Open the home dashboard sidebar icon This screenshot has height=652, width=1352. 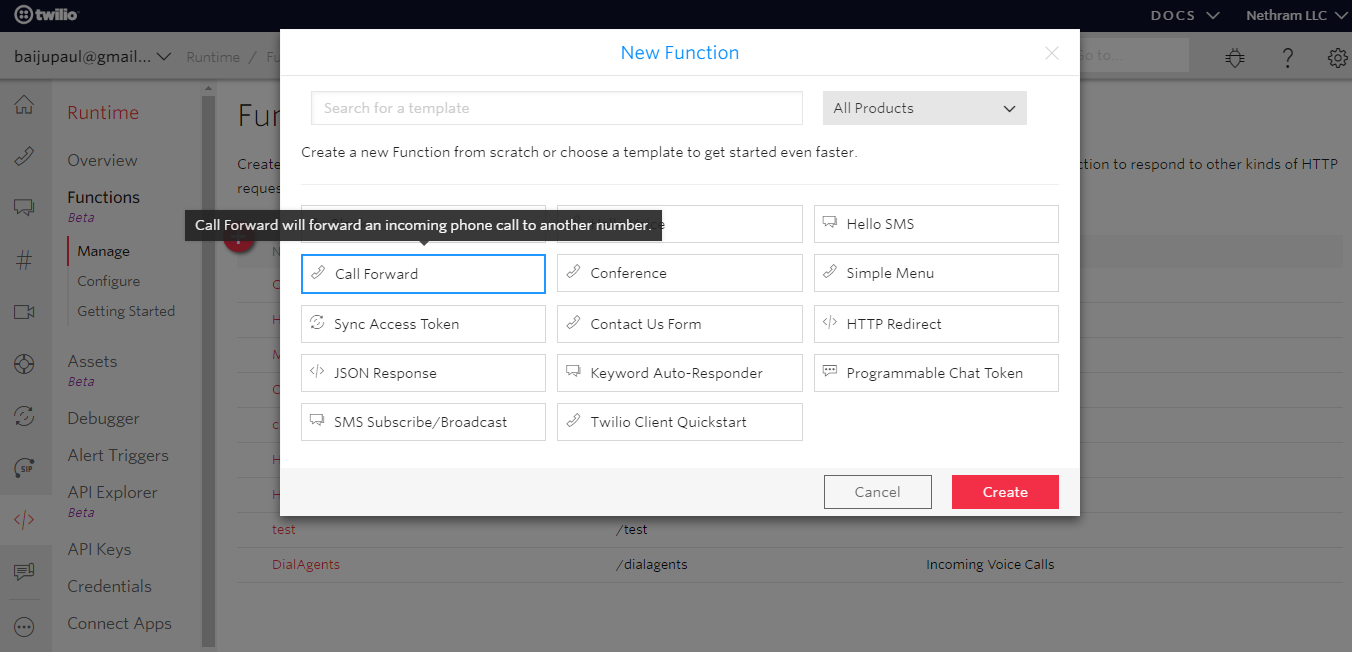[x=24, y=105]
